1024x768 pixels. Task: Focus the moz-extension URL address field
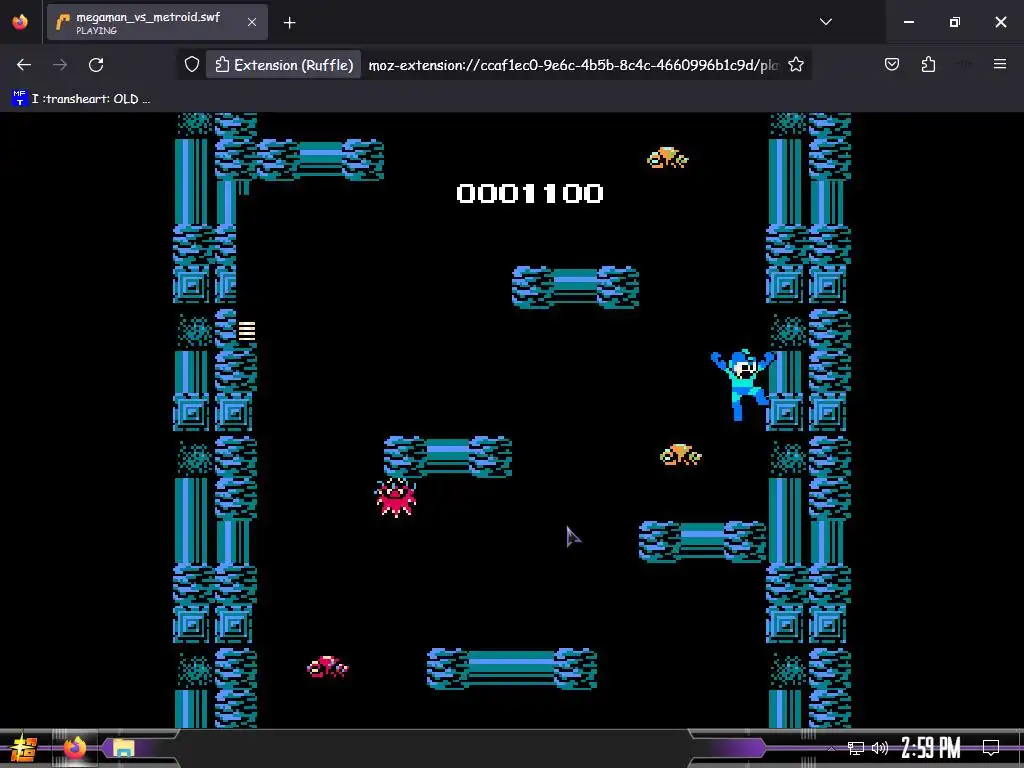coord(573,65)
